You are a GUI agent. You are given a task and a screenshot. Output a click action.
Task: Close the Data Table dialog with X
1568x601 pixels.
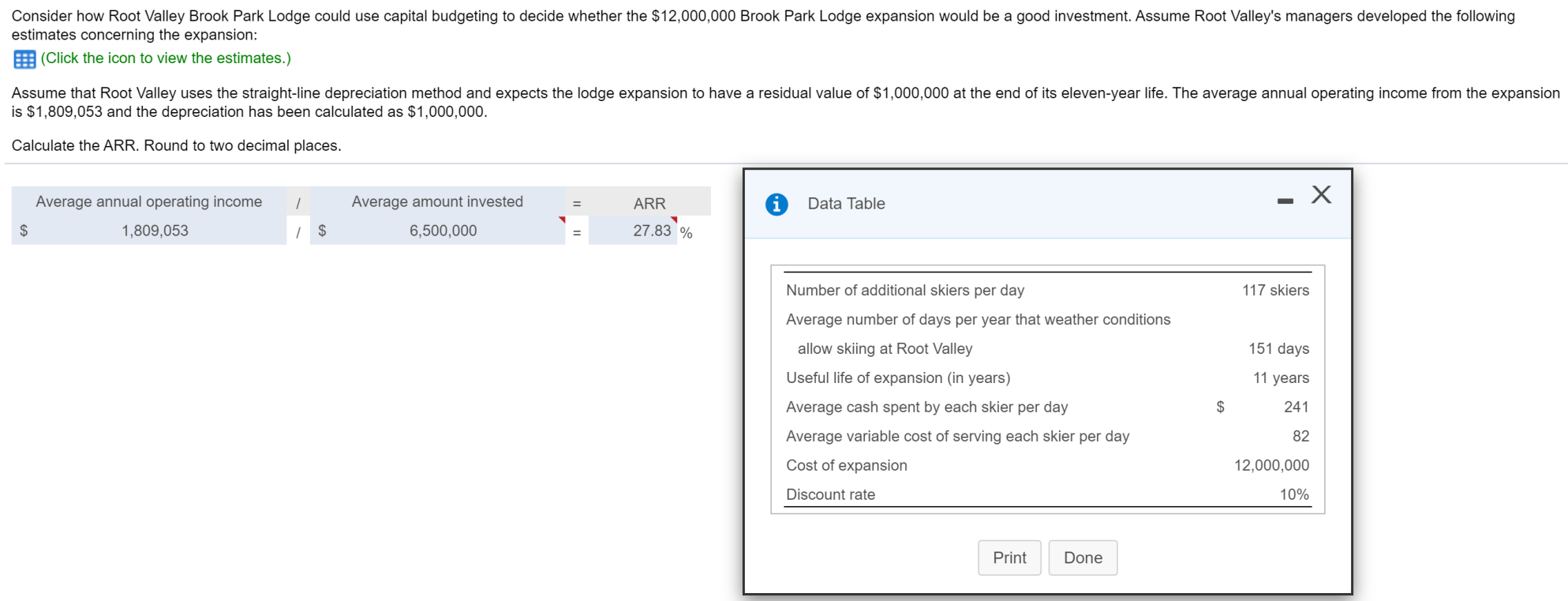click(1321, 194)
